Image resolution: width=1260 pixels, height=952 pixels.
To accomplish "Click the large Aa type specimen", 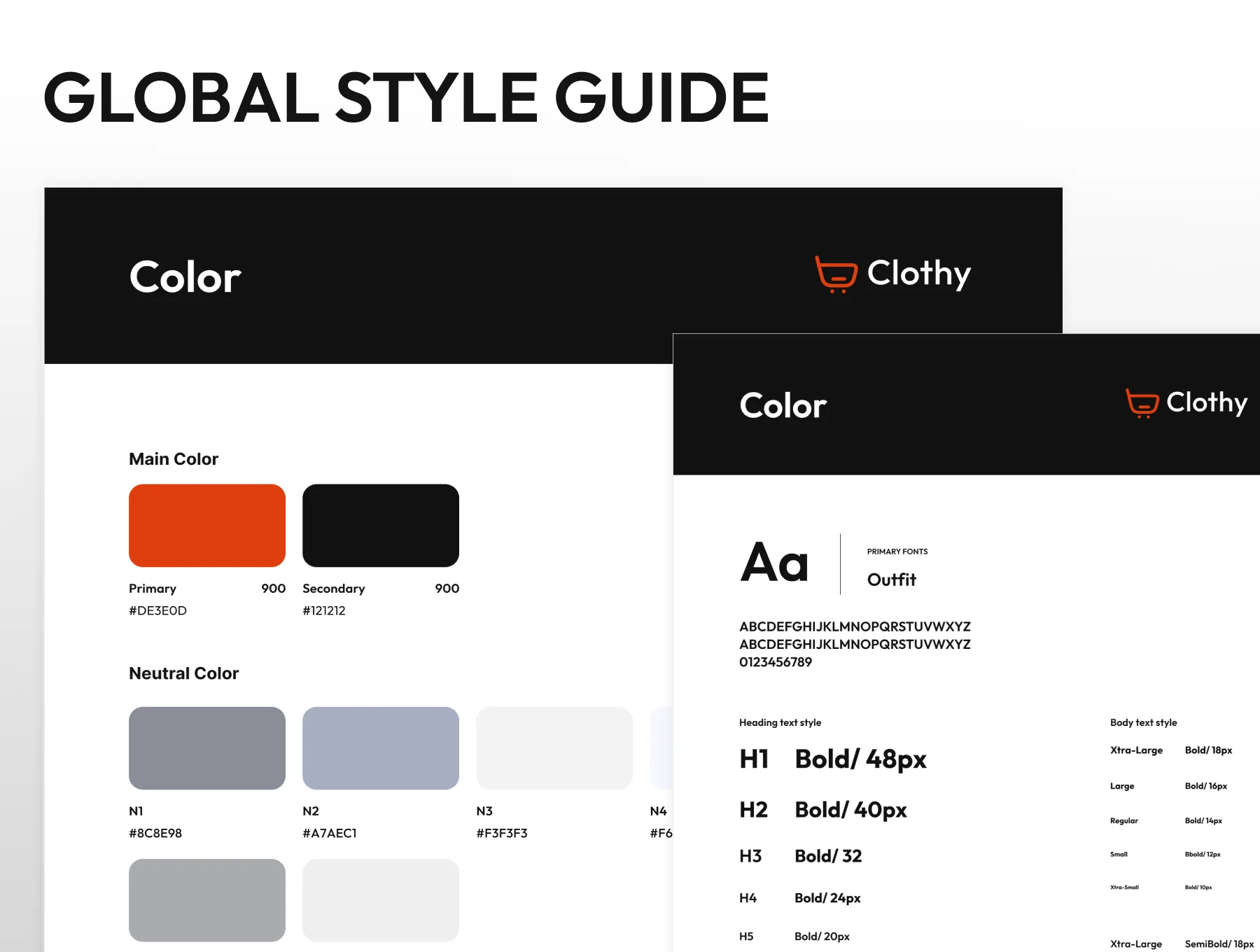I will click(x=774, y=563).
